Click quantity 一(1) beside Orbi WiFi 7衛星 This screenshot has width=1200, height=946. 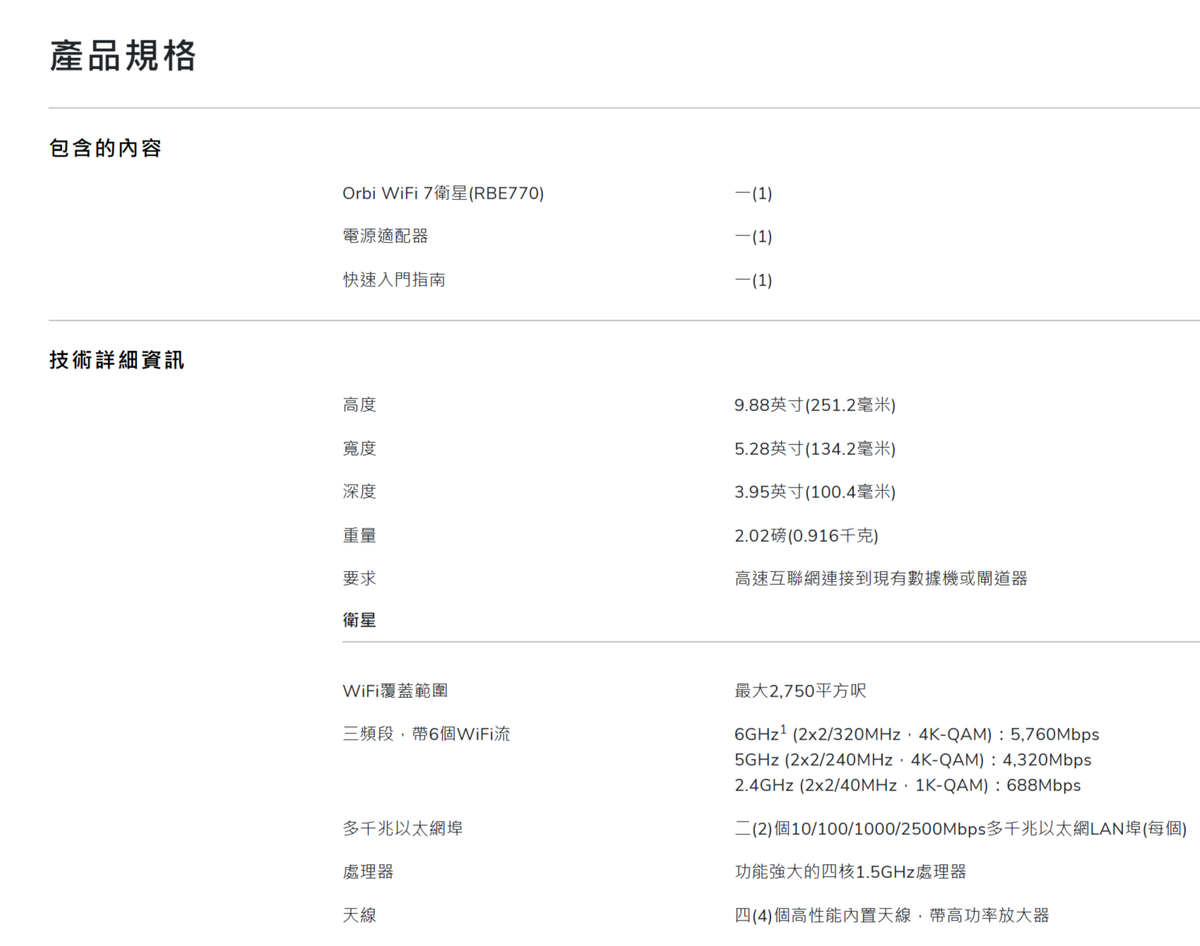(753, 193)
